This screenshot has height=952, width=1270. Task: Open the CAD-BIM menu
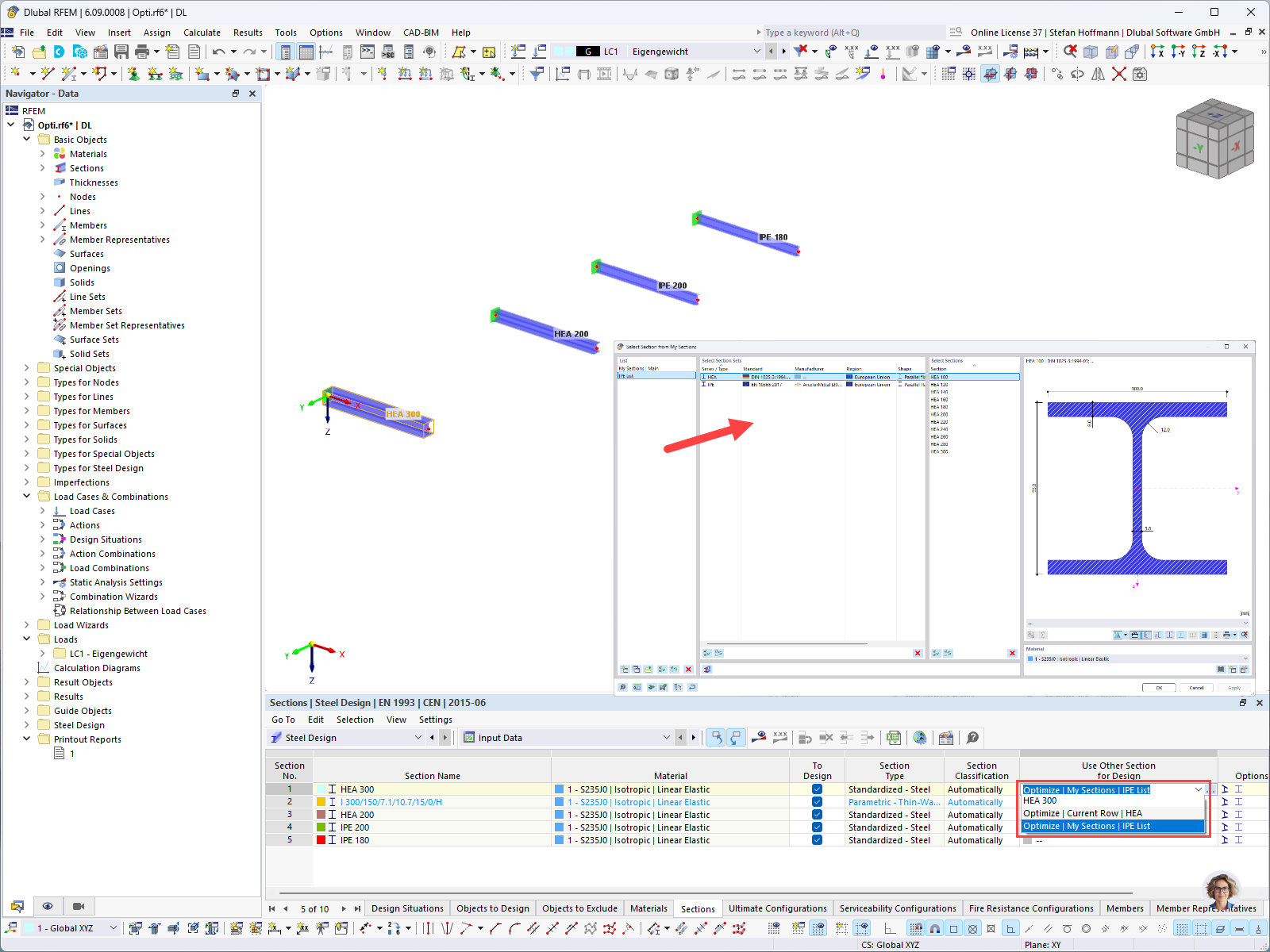[x=421, y=33]
